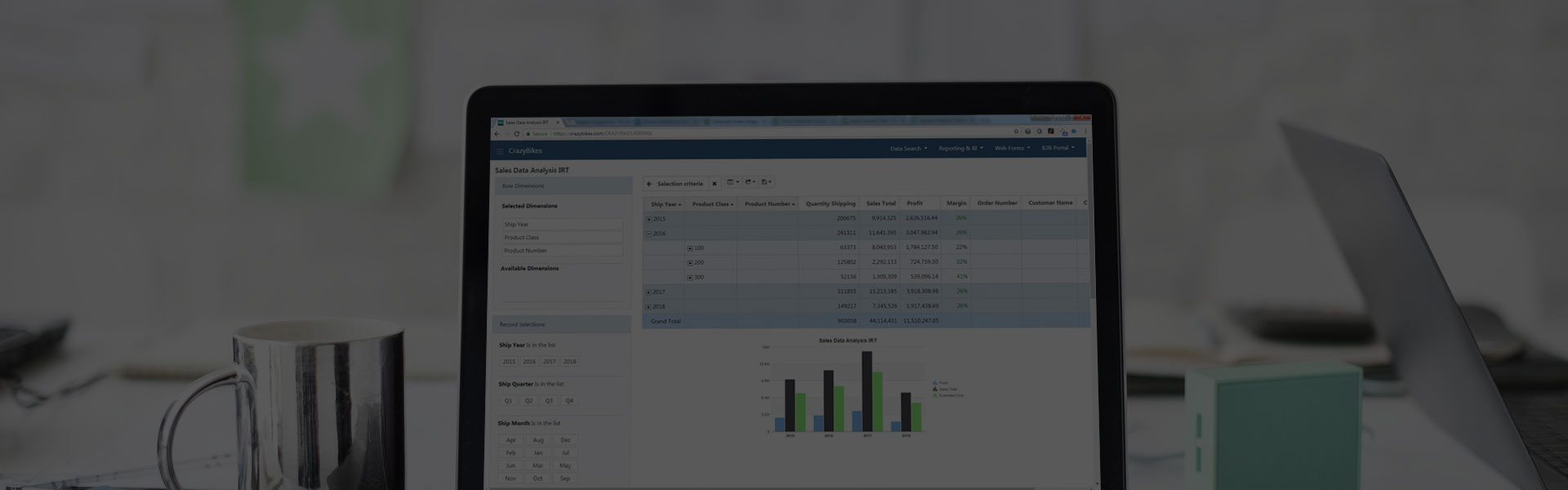1568x490 pixels.
Task: Click the save toolbar icon
Action: click(767, 182)
